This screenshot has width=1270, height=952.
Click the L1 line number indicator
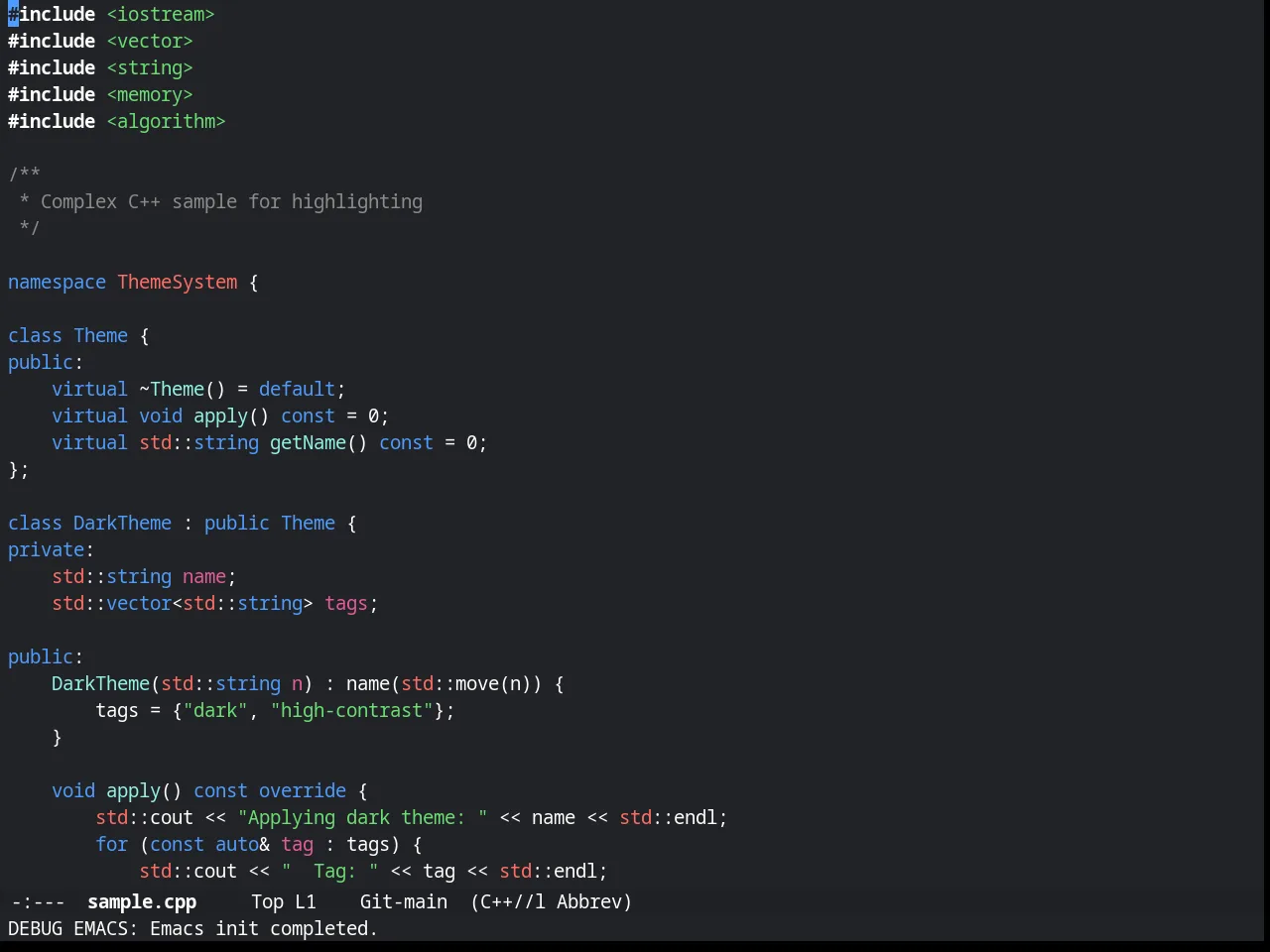click(x=306, y=901)
